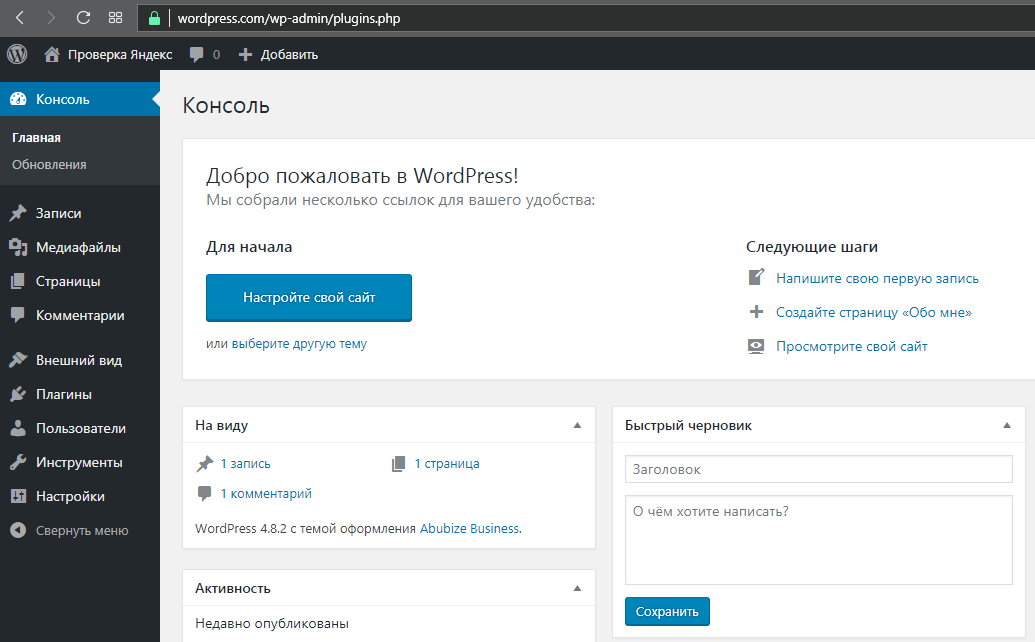Toggle the Активность widget arrow

click(577, 588)
